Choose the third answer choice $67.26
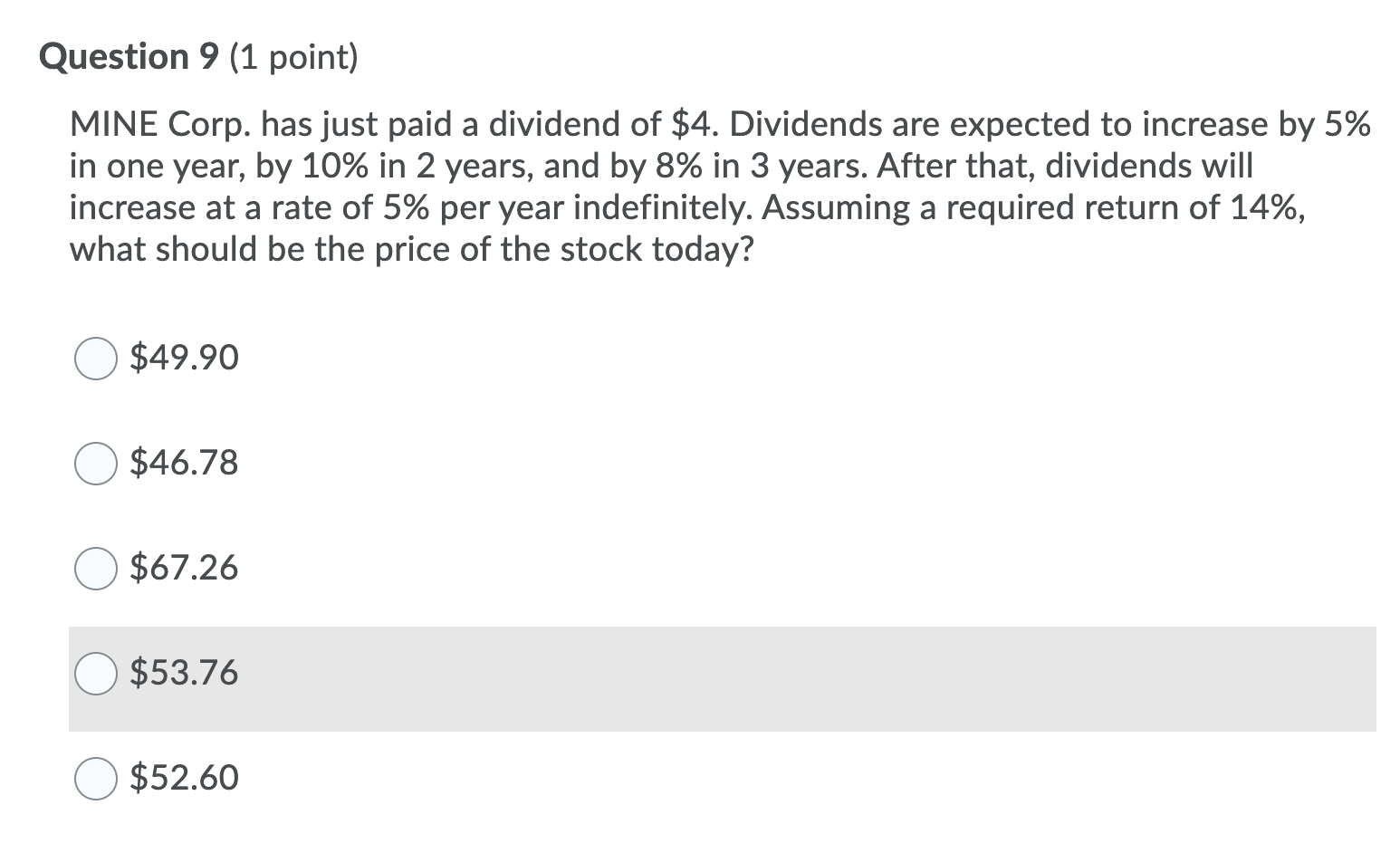Viewport: 1400px width, 853px height. pos(95,569)
